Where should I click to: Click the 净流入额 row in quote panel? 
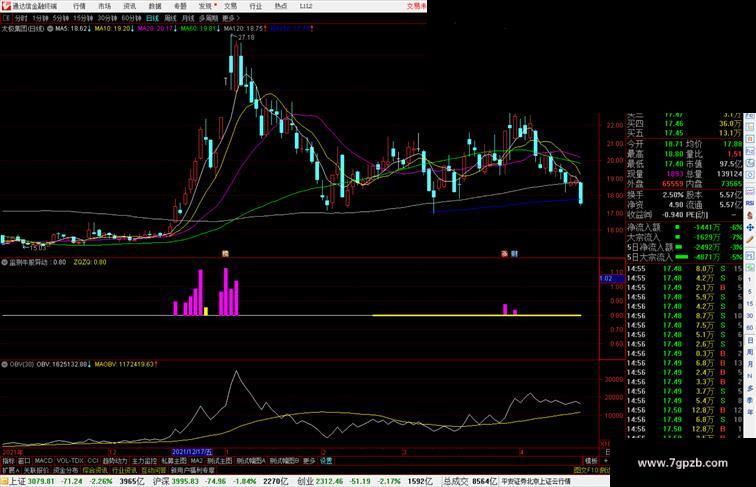[685, 227]
